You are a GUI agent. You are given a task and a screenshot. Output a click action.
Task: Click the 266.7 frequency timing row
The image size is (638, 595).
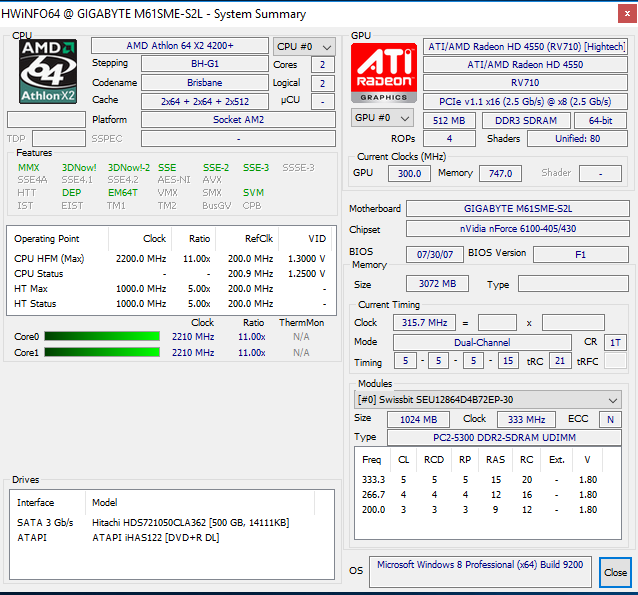pyautogui.click(x=487, y=494)
